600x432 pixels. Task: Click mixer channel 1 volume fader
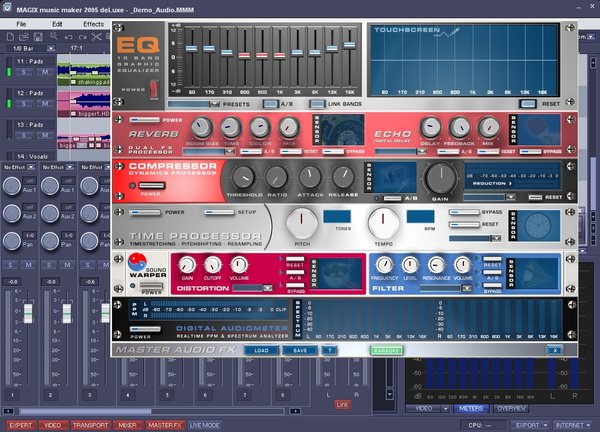pyautogui.click(x=28, y=313)
